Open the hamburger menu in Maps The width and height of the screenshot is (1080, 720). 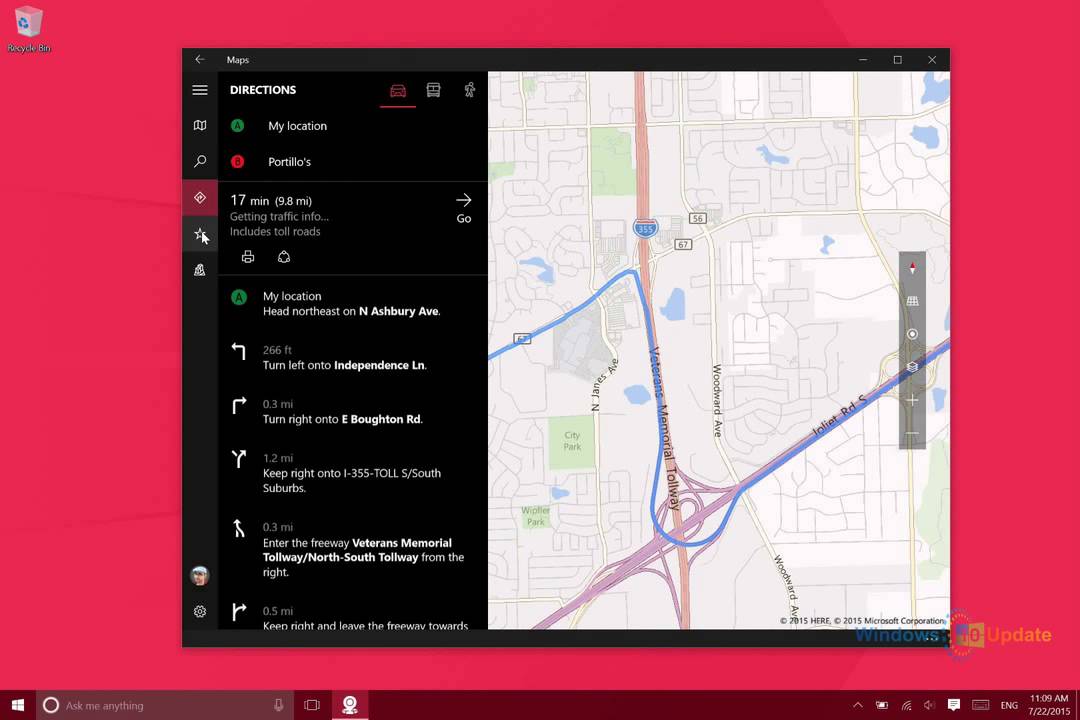(x=200, y=90)
